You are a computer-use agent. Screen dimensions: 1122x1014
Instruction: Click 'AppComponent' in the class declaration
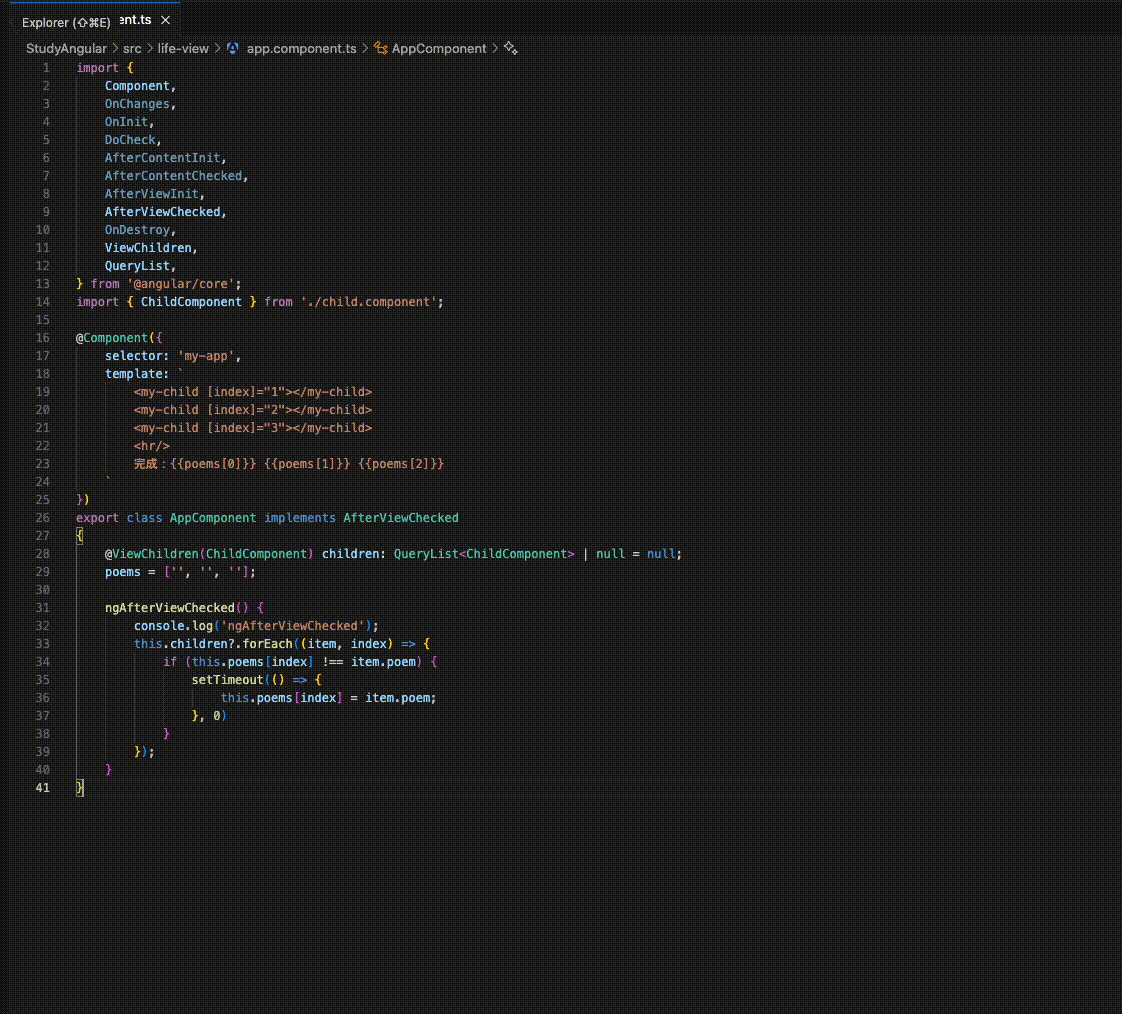(213, 518)
